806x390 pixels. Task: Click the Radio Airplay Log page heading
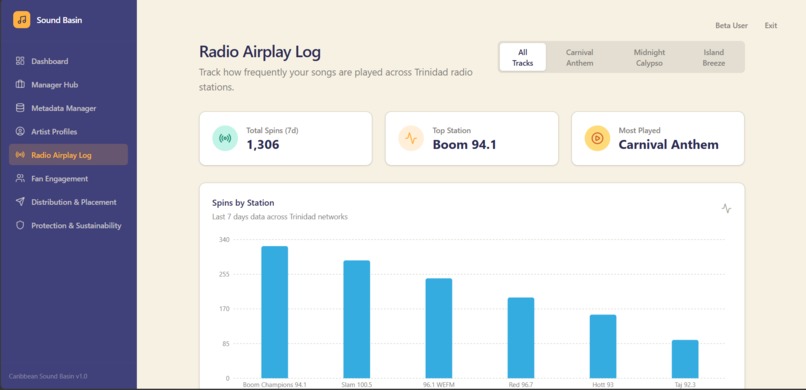click(260, 52)
